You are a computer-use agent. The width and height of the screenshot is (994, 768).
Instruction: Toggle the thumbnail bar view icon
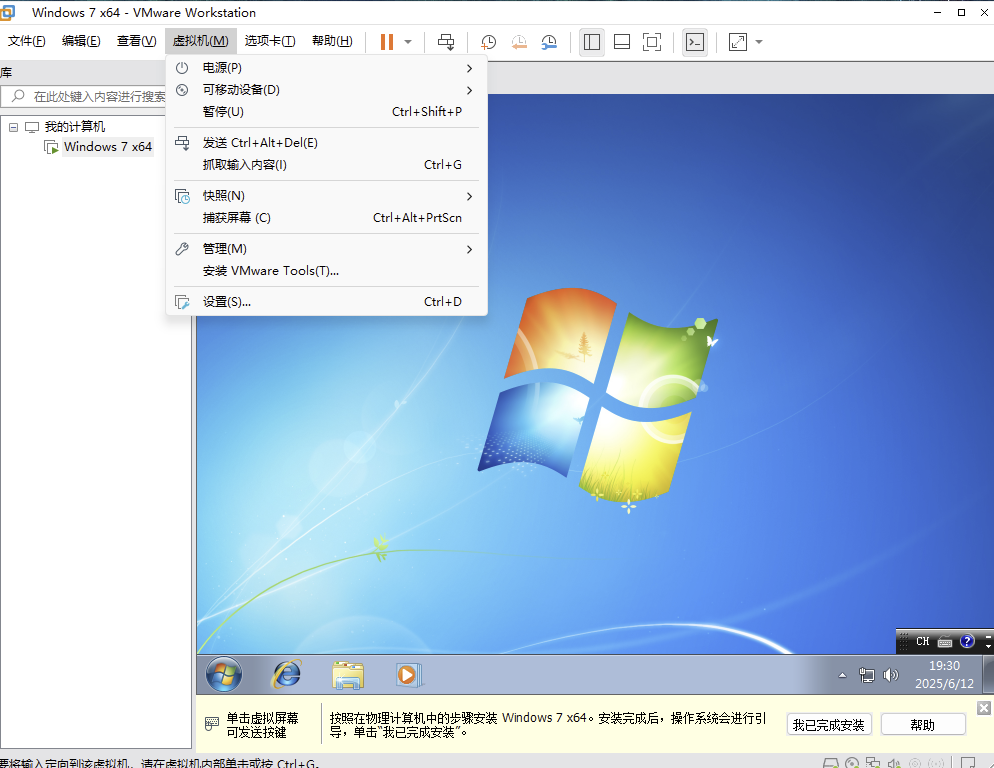[622, 42]
